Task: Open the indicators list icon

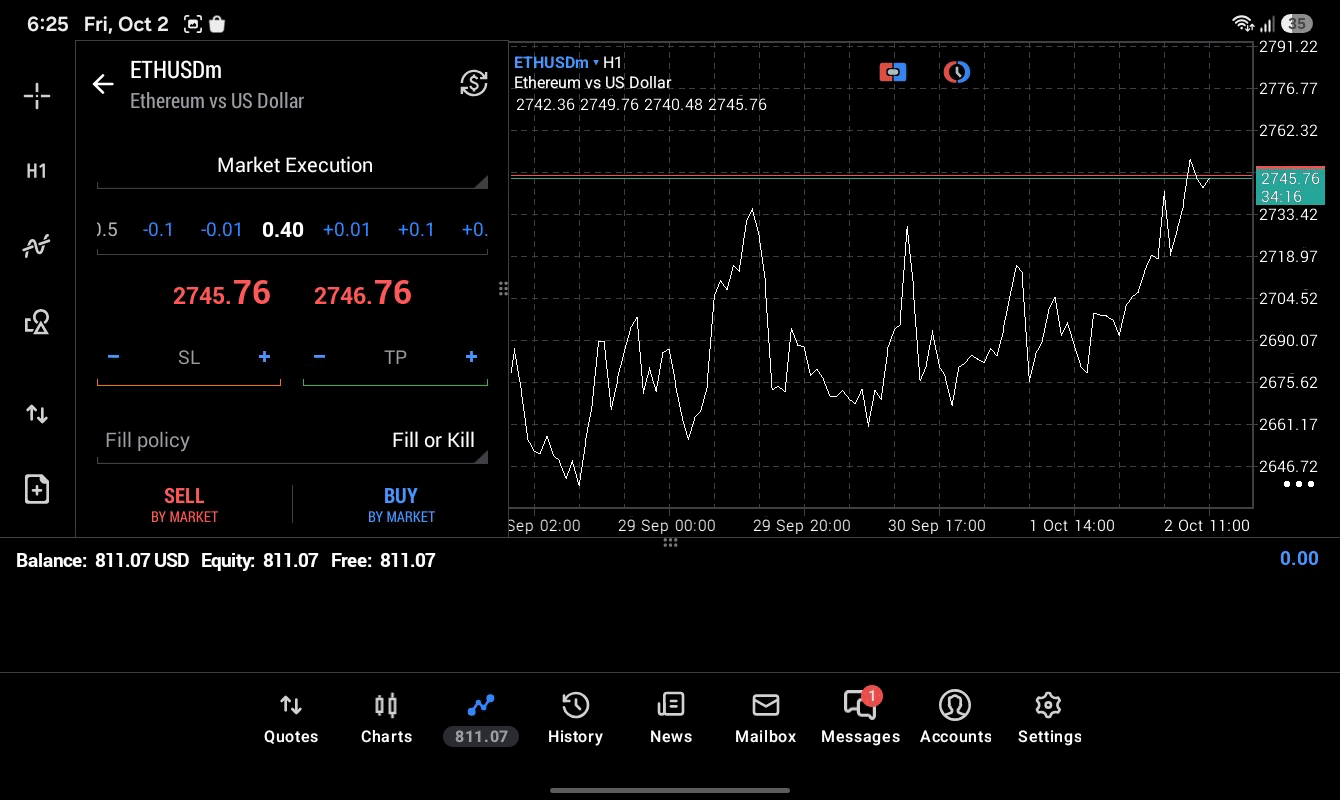Action: (x=37, y=246)
